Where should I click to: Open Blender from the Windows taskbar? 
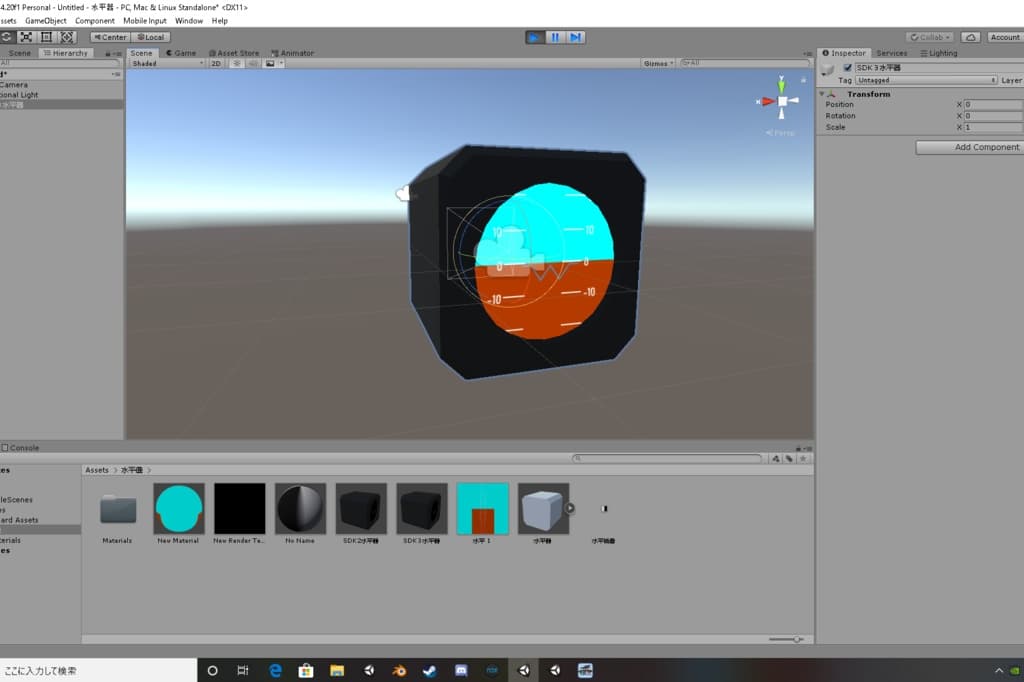pyautogui.click(x=398, y=670)
